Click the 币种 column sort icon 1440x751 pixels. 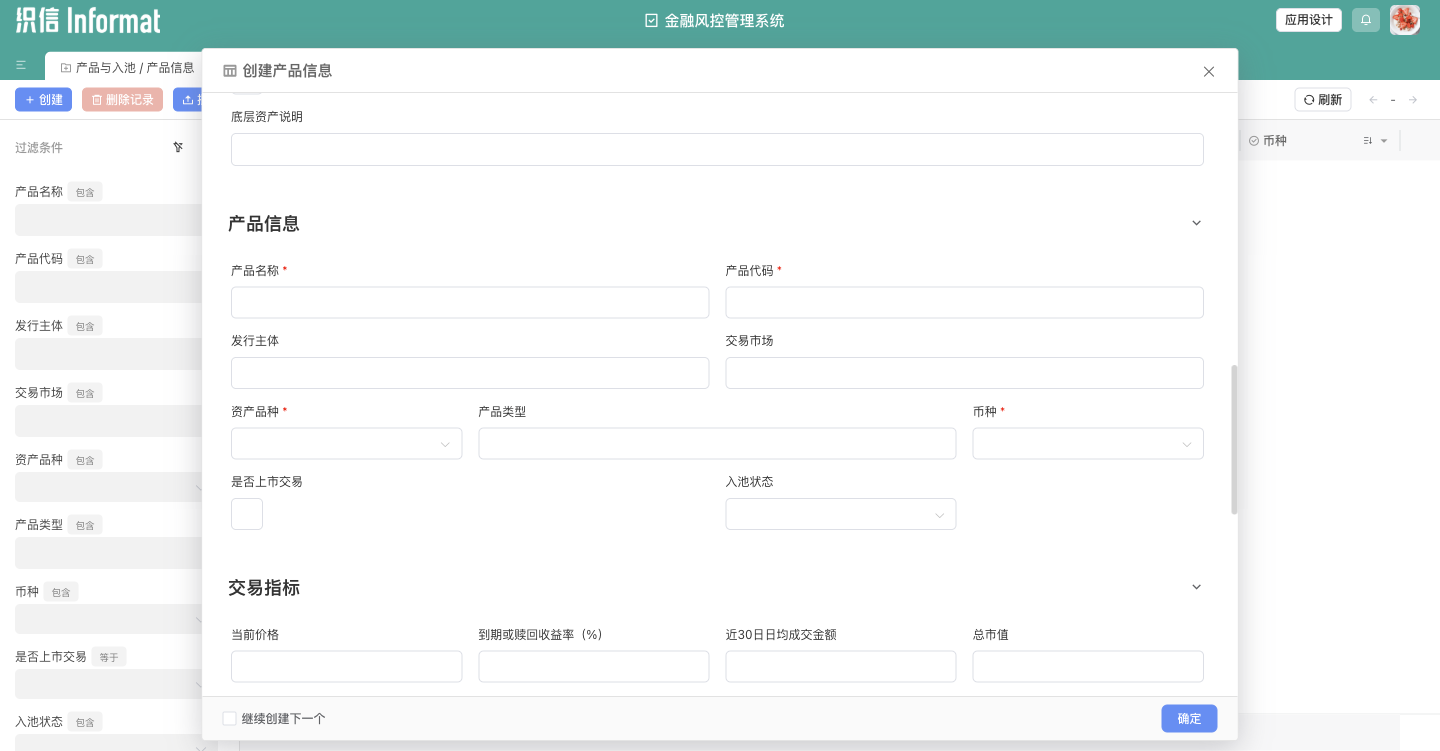coord(1368,141)
